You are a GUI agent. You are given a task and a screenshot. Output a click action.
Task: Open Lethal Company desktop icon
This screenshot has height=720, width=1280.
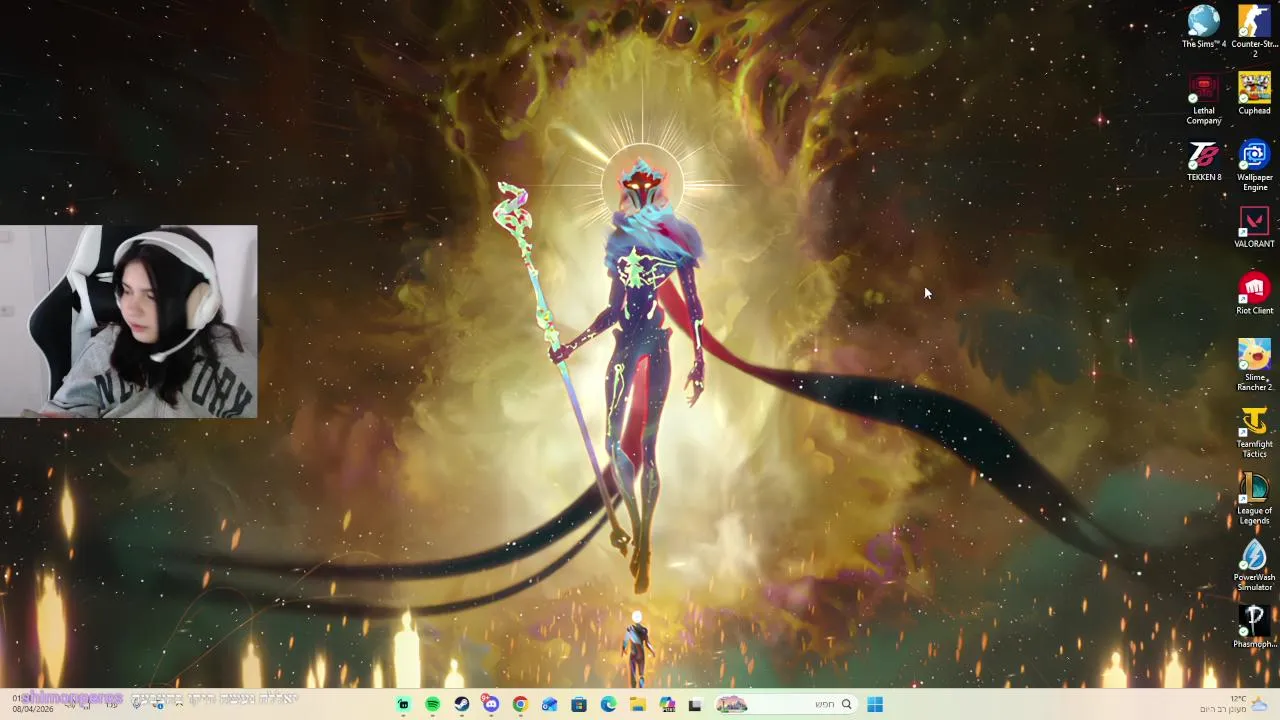click(1204, 100)
